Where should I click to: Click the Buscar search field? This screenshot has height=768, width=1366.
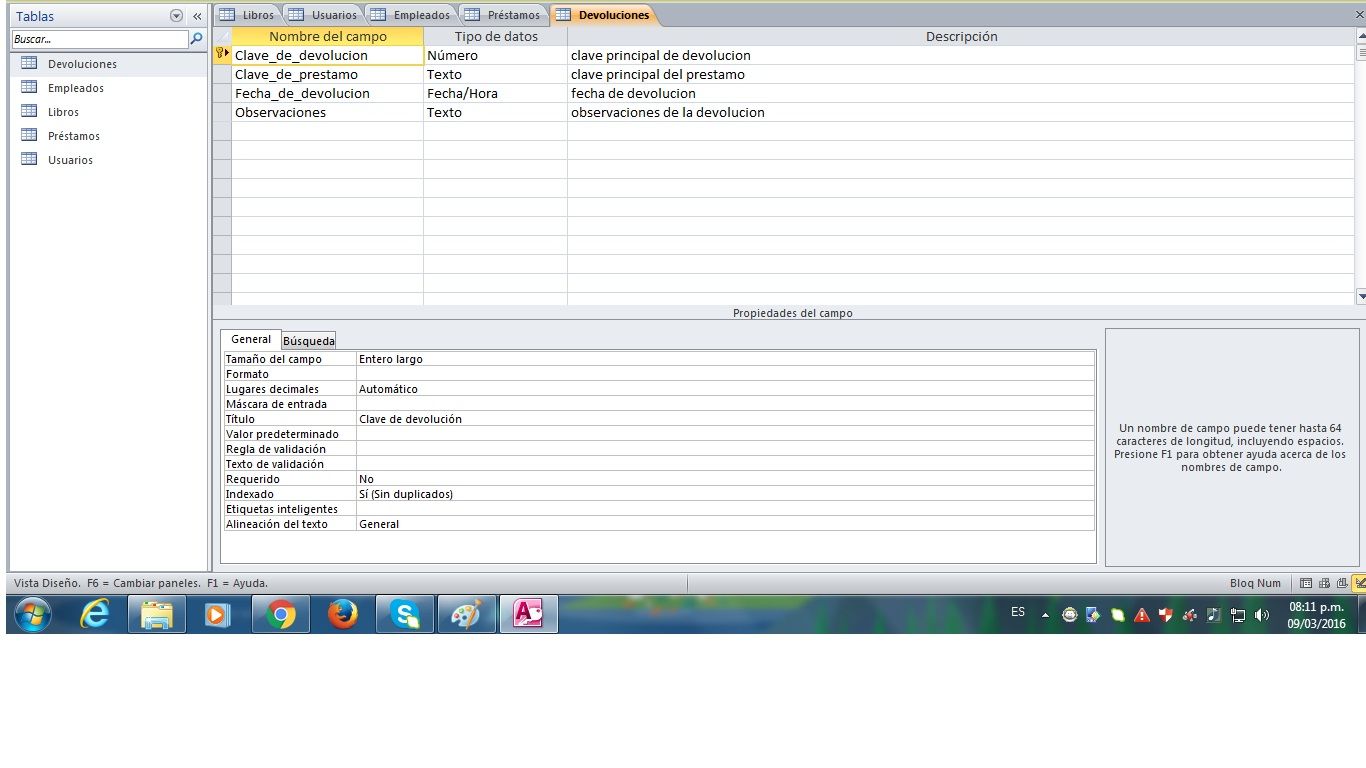tap(100, 39)
